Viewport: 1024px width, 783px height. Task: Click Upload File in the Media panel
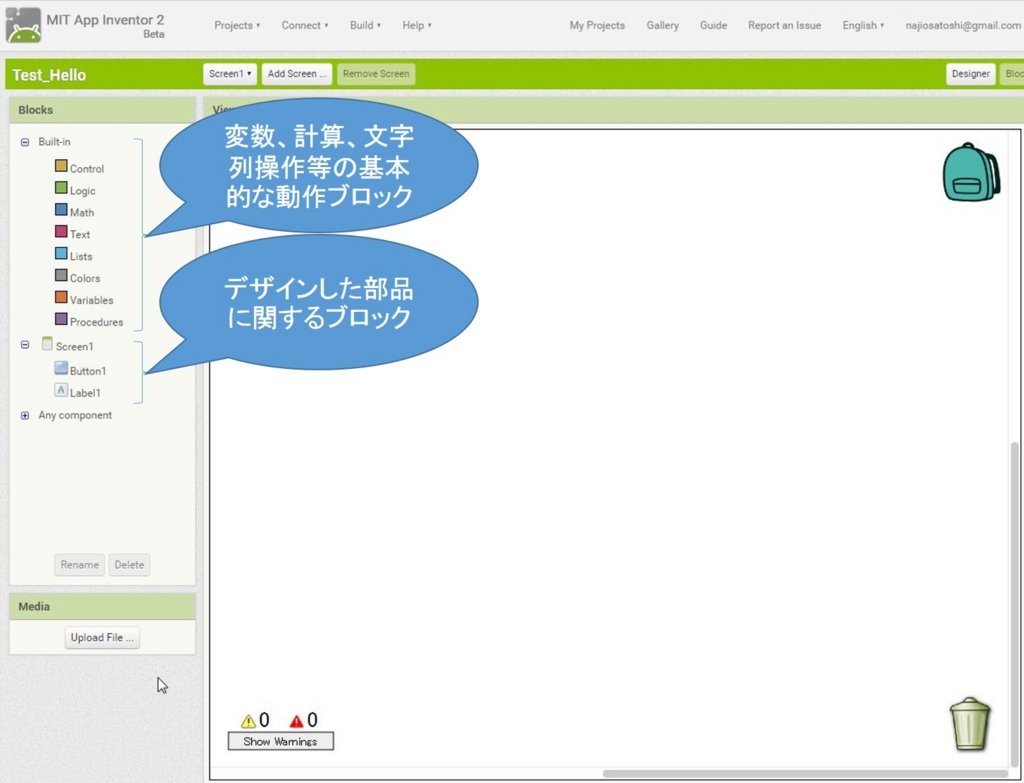pos(101,637)
